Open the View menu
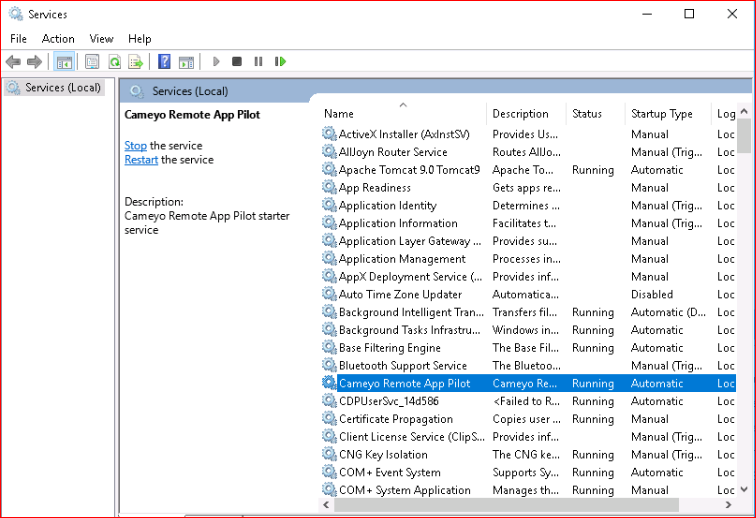This screenshot has height=518, width=756. pos(101,39)
